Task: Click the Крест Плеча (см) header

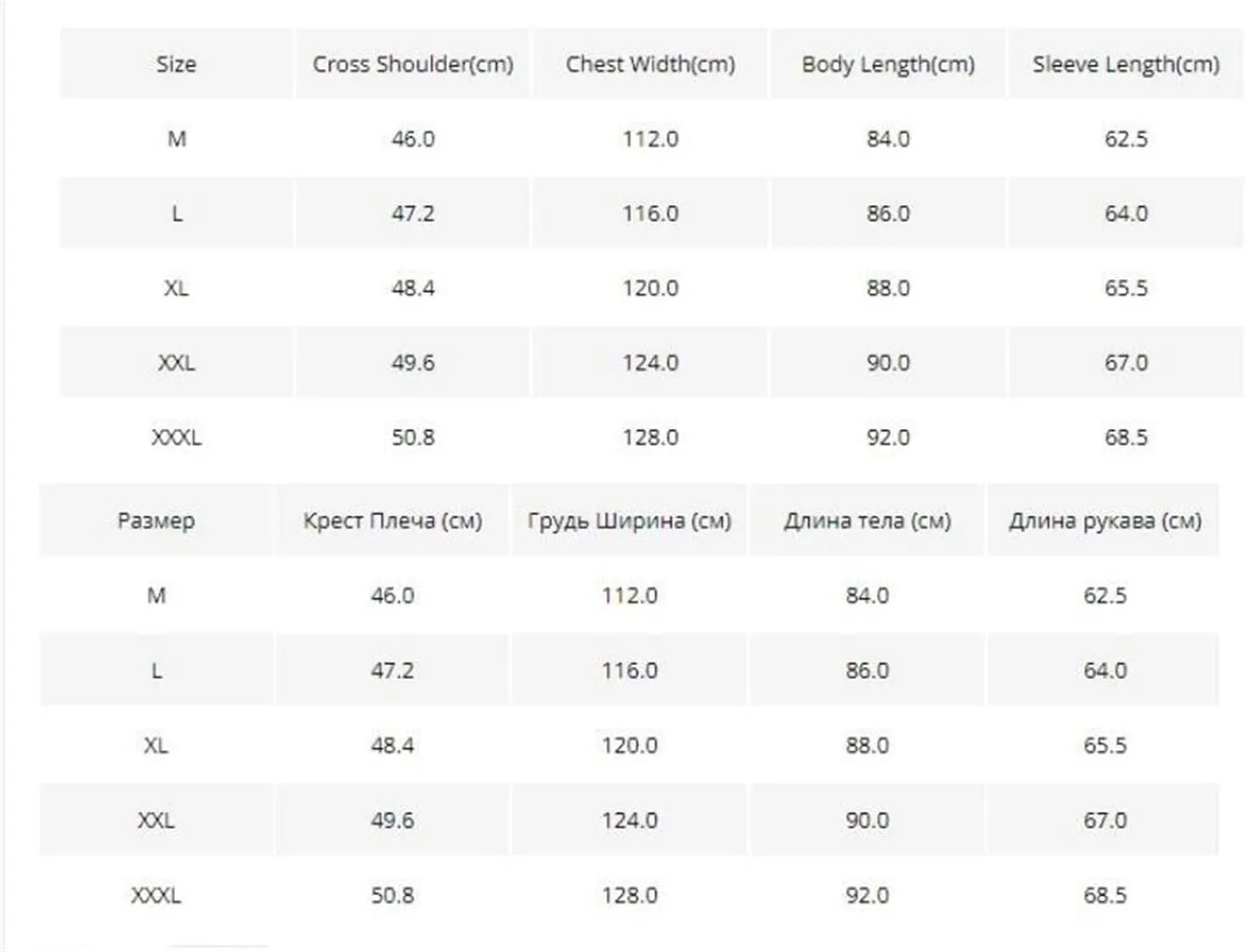Action: tap(392, 520)
